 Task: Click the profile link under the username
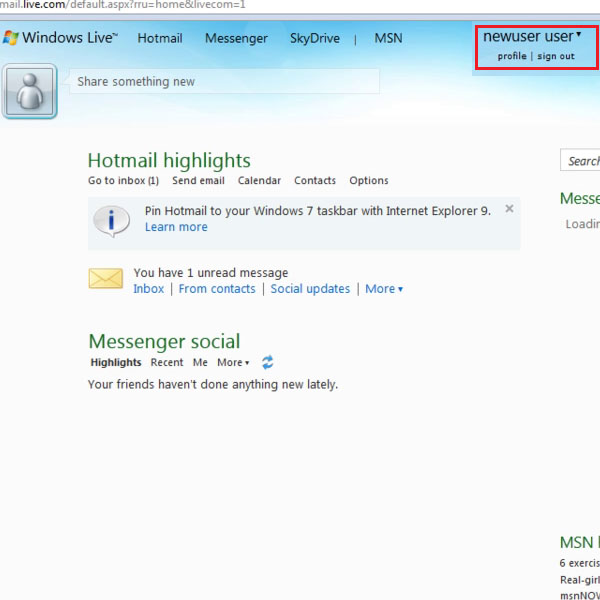click(x=512, y=56)
